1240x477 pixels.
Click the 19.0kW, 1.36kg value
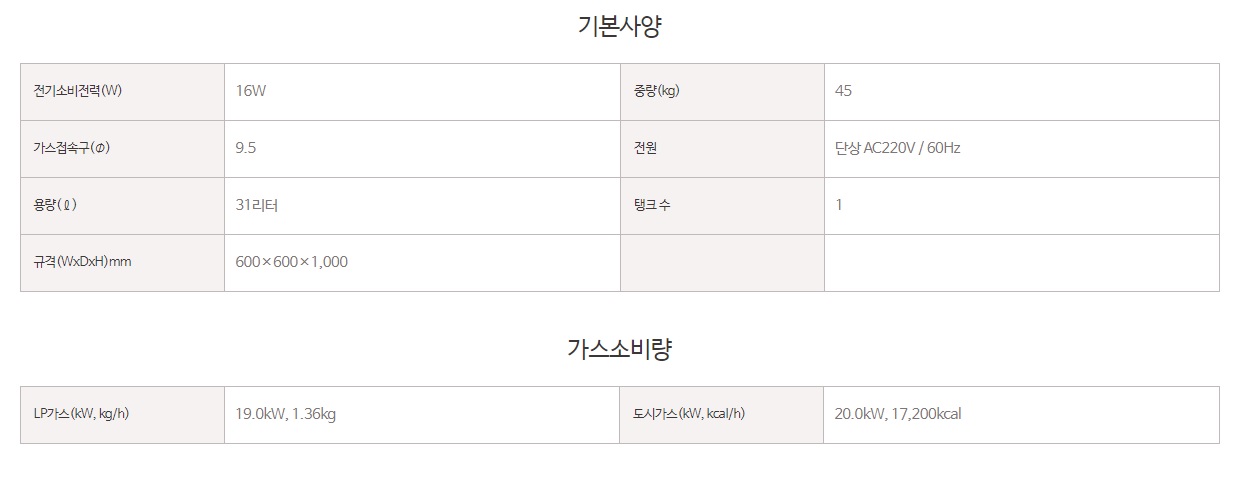coord(286,414)
